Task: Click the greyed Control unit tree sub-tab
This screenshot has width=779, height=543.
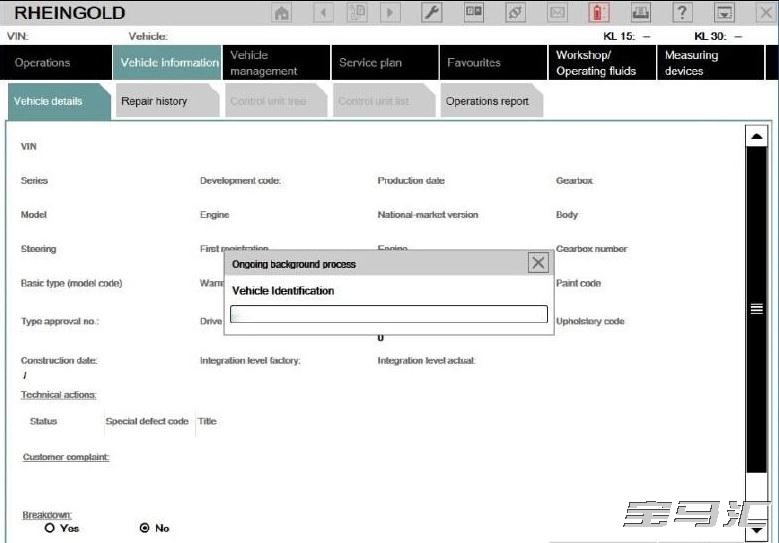Action: tap(276, 101)
